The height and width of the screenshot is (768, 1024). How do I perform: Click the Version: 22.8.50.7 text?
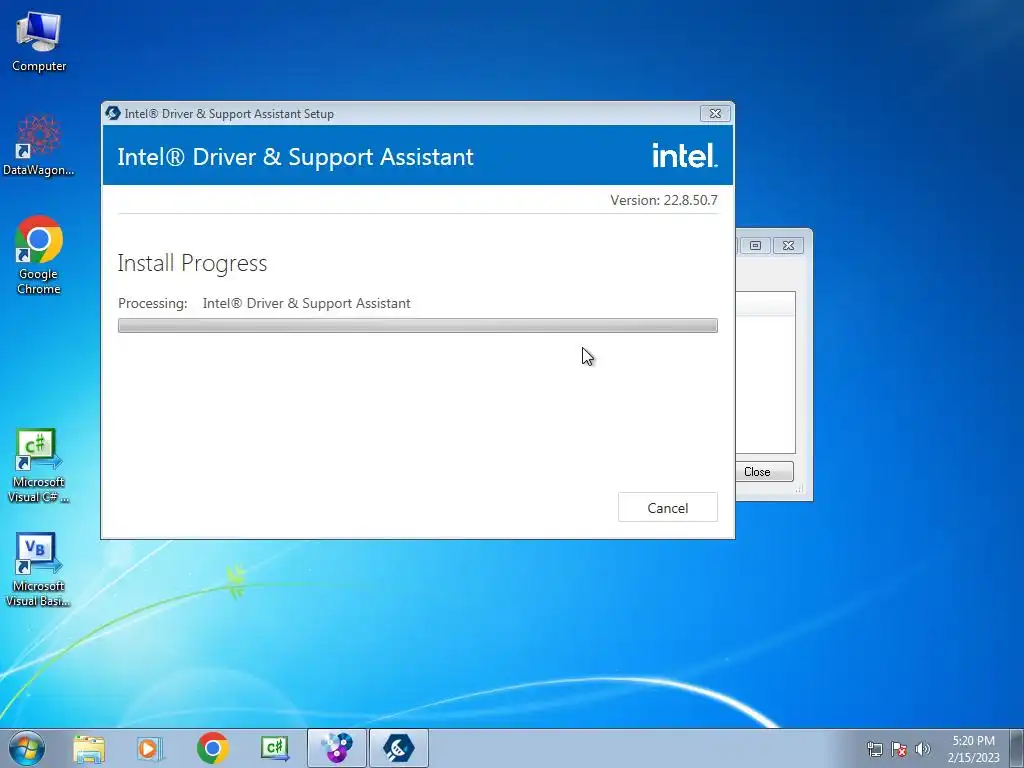coord(664,200)
